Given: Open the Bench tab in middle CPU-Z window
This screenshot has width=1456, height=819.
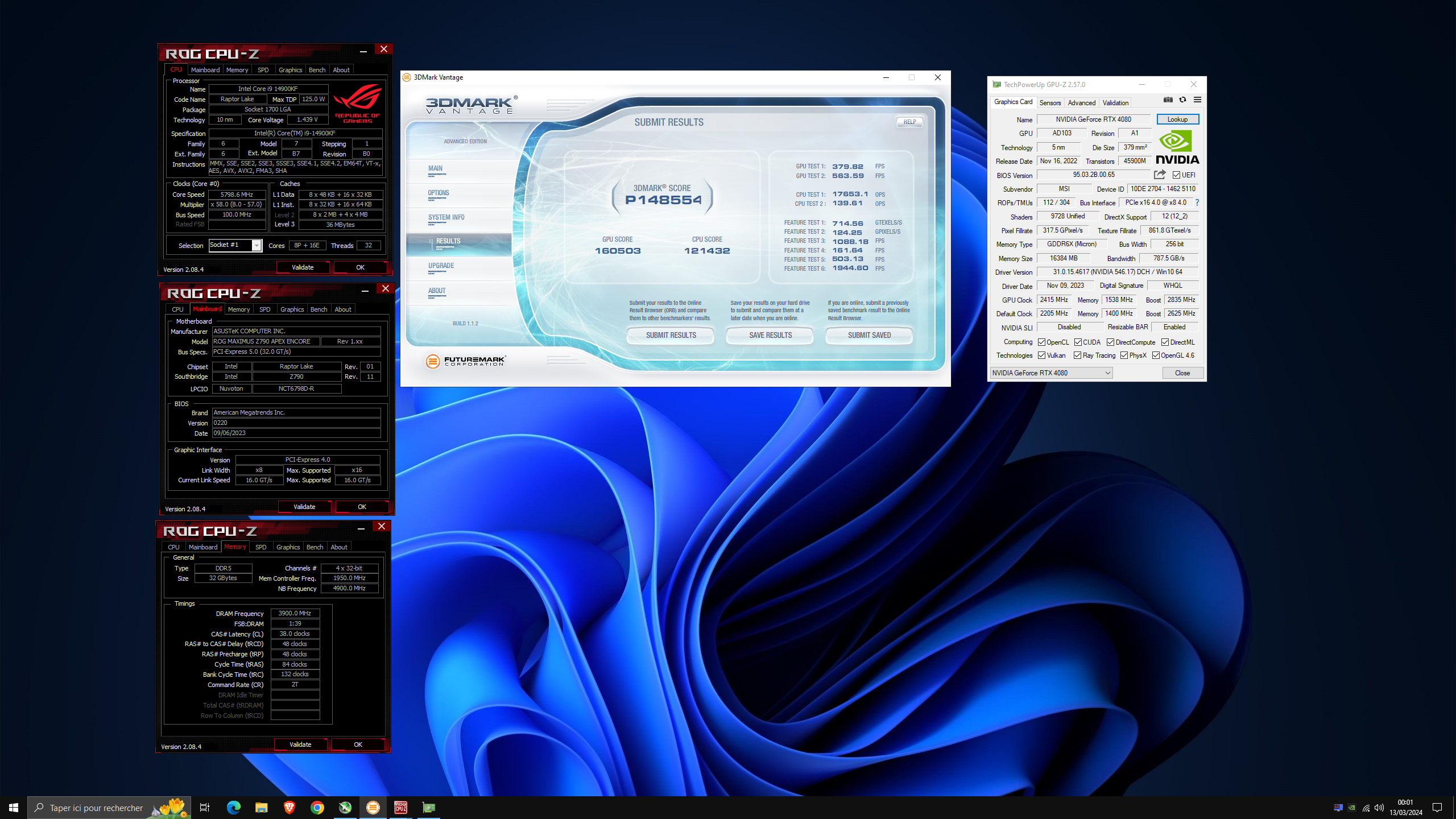Looking at the screenshot, I should click(x=318, y=309).
